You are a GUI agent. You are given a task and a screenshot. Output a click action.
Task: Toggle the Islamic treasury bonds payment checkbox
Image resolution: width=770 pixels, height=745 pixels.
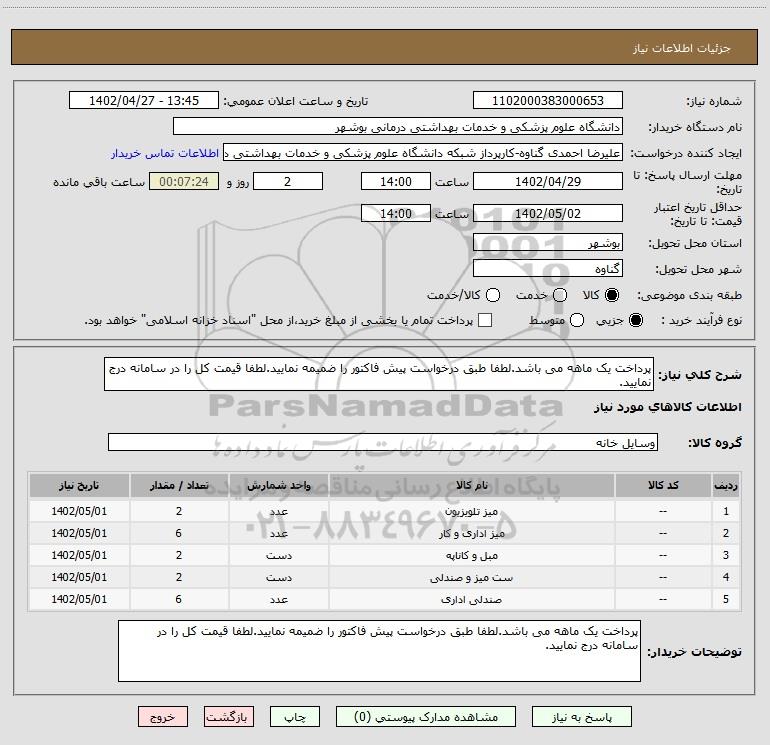pyautogui.click(x=486, y=320)
